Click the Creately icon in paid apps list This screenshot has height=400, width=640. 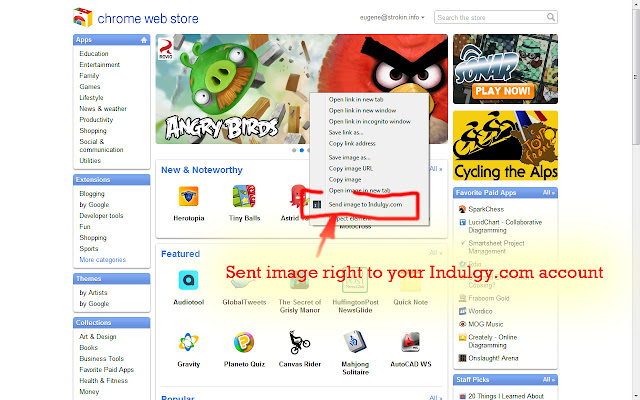(462, 337)
